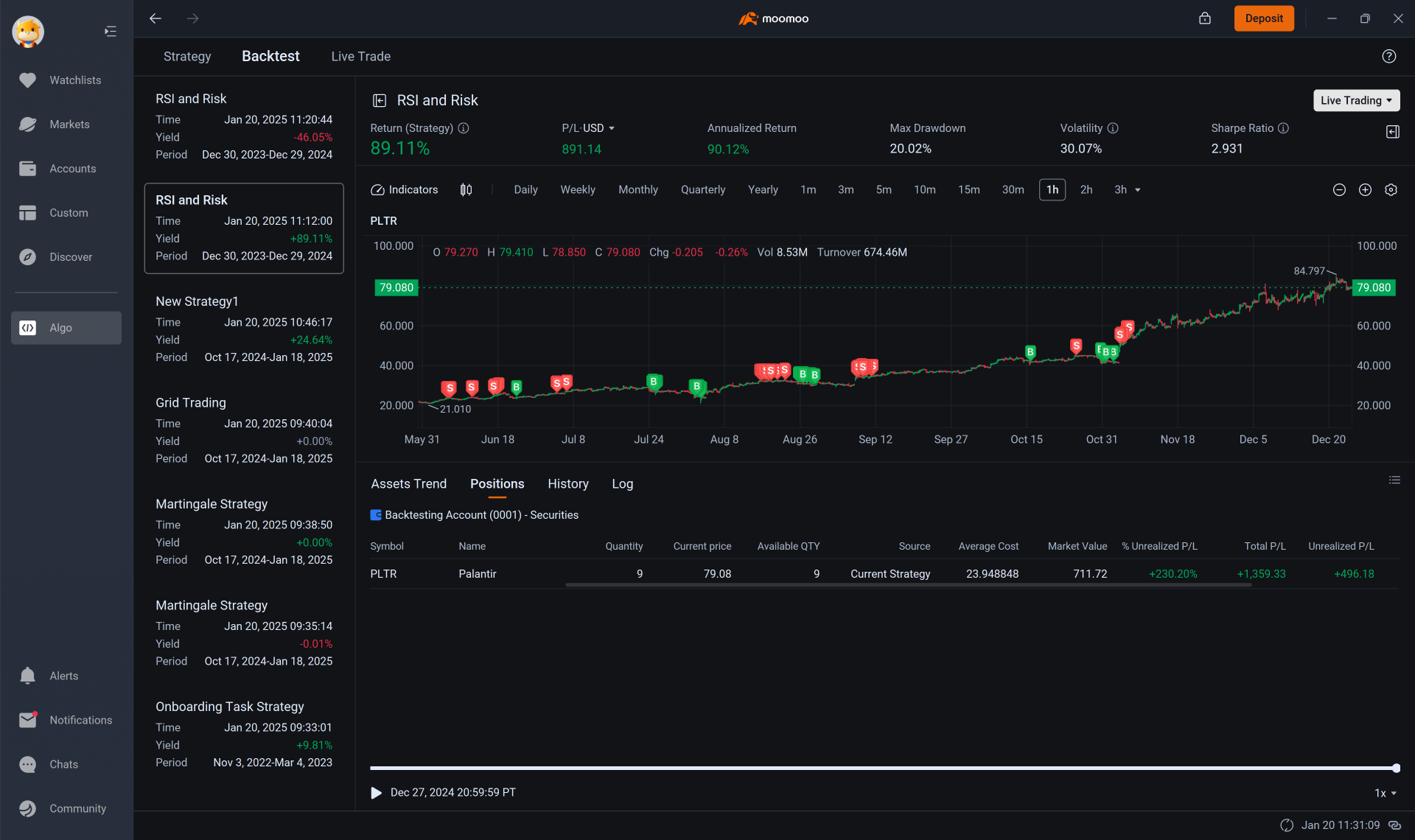Viewport: 1415px width, 840px height.
Task: Select the Quarterly timeframe
Action: (x=703, y=190)
